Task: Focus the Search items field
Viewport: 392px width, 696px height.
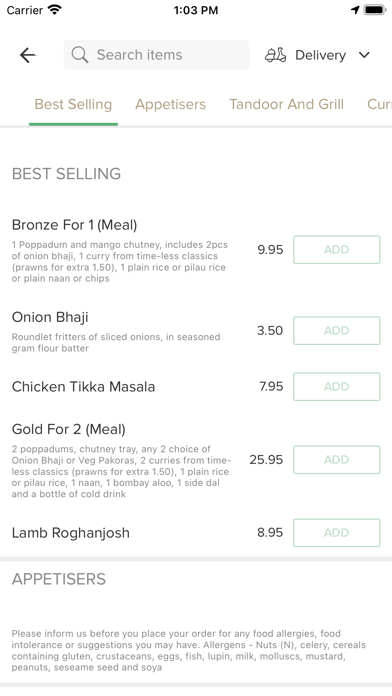Action: (157, 55)
